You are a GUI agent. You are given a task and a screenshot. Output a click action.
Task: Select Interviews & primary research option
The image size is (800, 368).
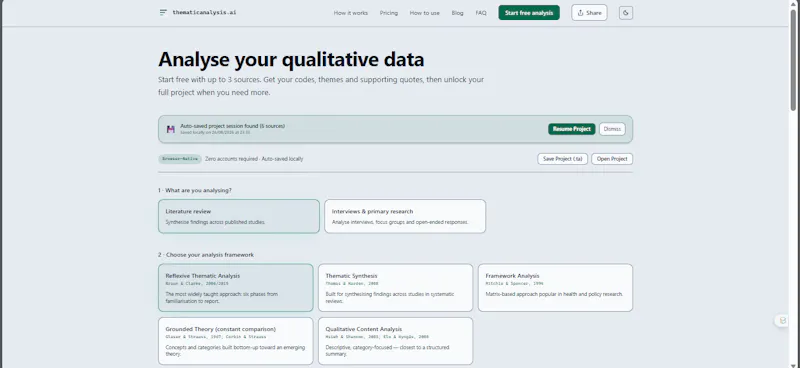405,216
